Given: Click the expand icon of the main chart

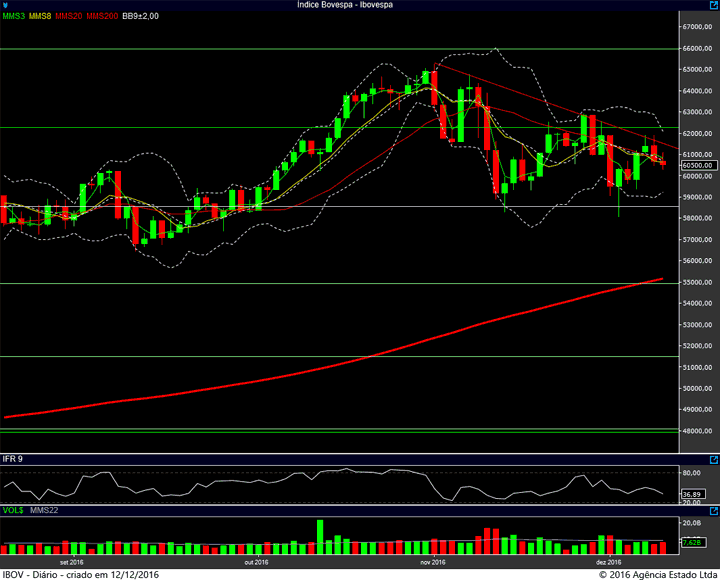Looking at the screenshot, I should click(x=714, y=5).
